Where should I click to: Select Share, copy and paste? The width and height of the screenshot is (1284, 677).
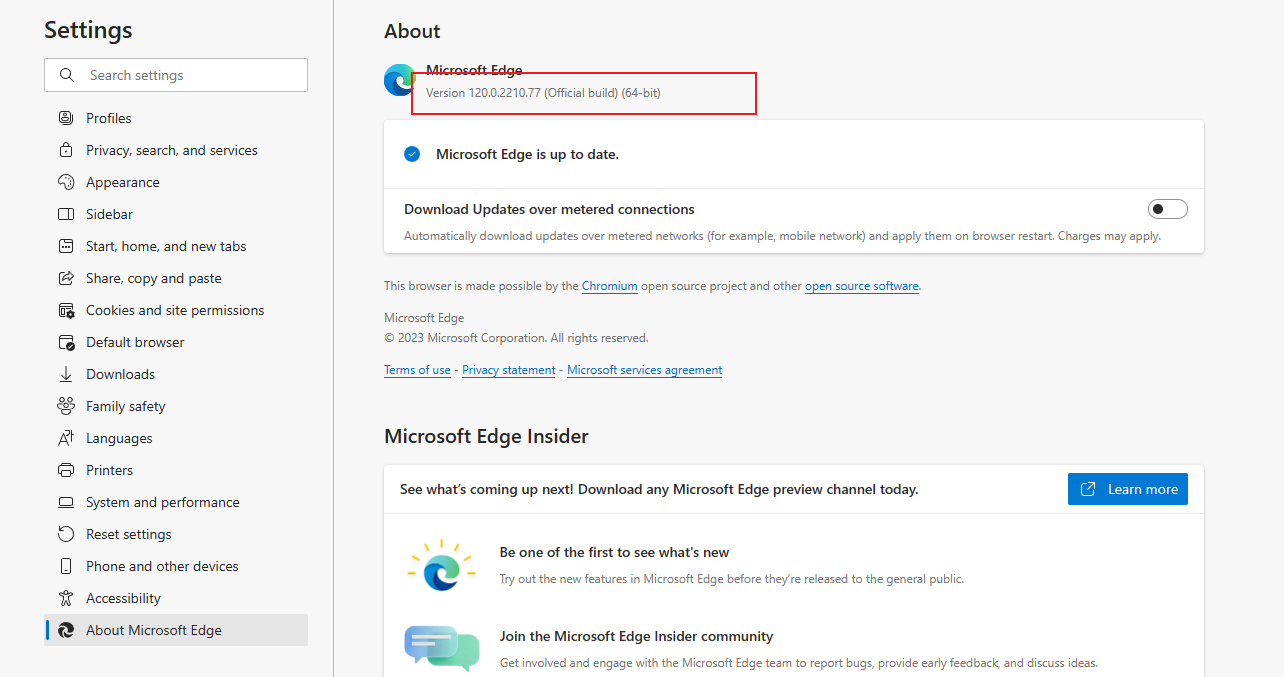[x=176, y=278]
